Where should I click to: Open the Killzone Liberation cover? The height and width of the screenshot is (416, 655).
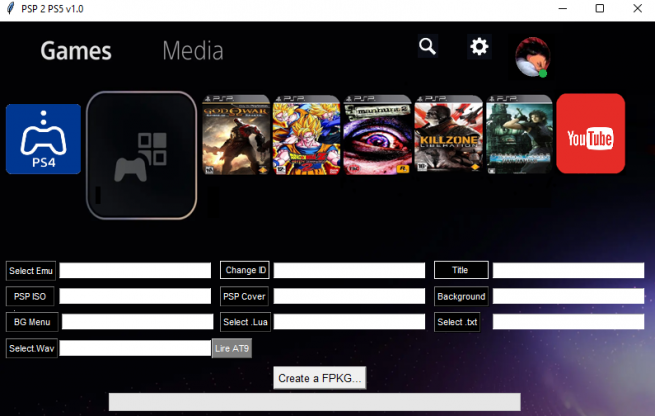click(x=448, y=135)
